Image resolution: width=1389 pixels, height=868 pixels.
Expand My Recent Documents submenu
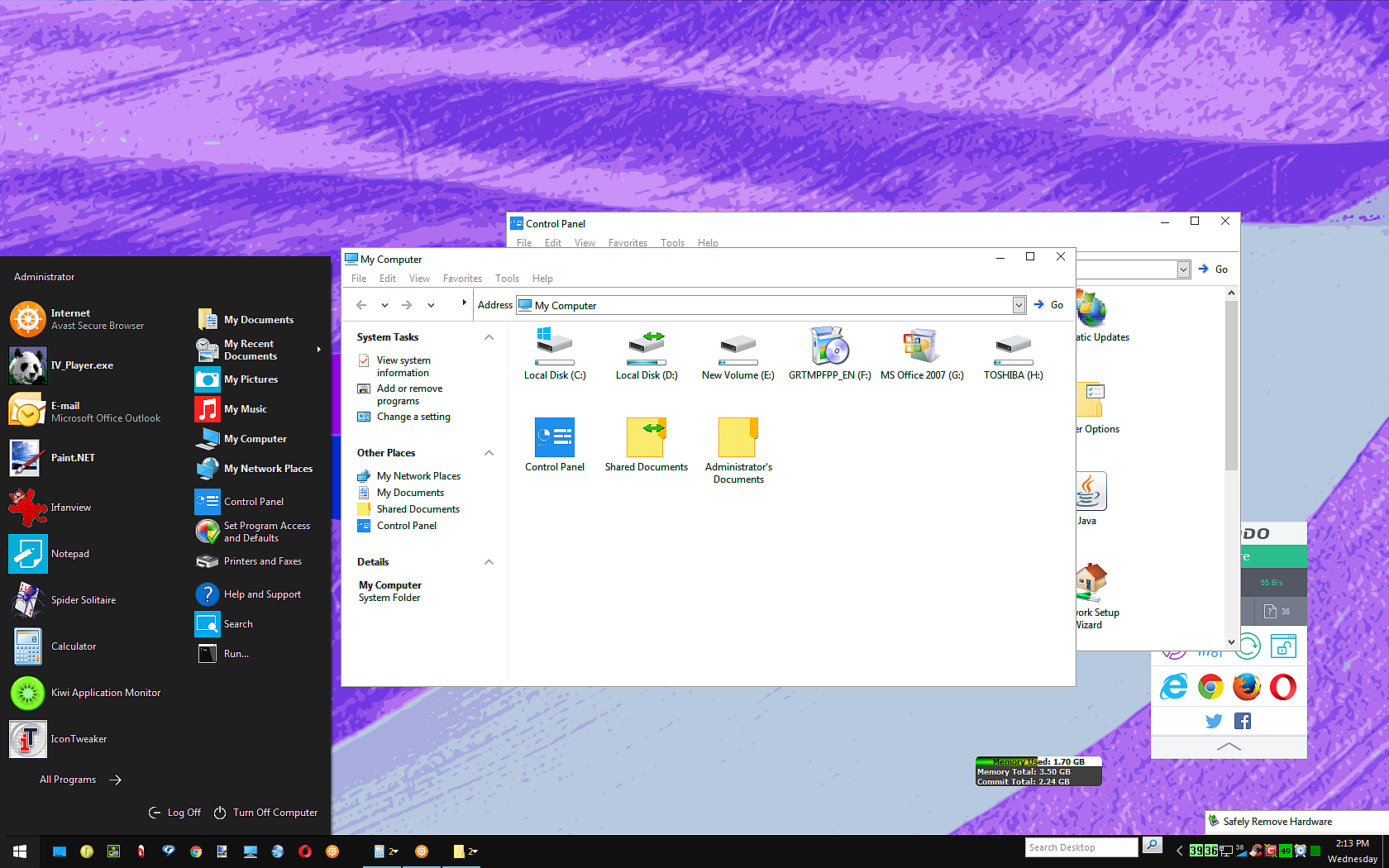tap(318, 350)
